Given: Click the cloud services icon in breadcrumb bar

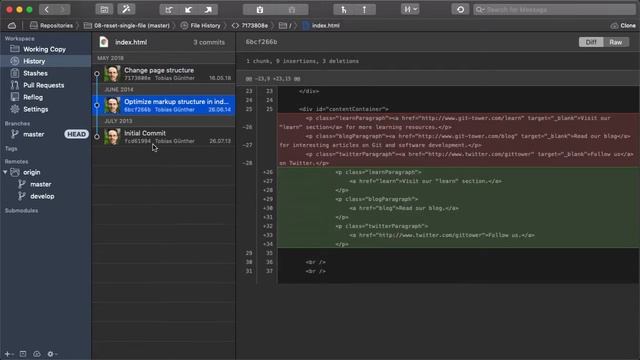Looking at the screenshot, I should [12, 25].
